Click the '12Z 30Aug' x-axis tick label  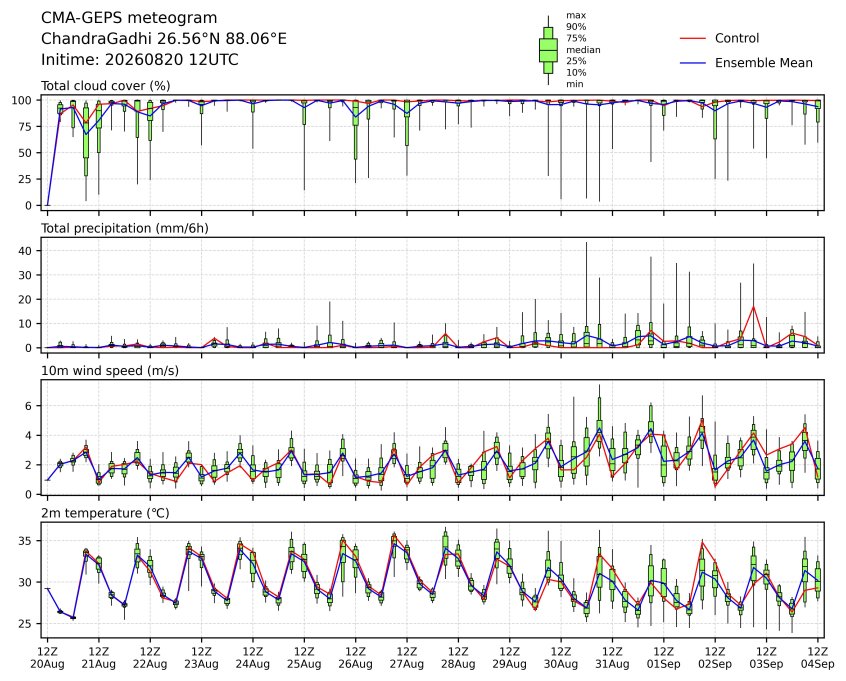click(561, 658)
